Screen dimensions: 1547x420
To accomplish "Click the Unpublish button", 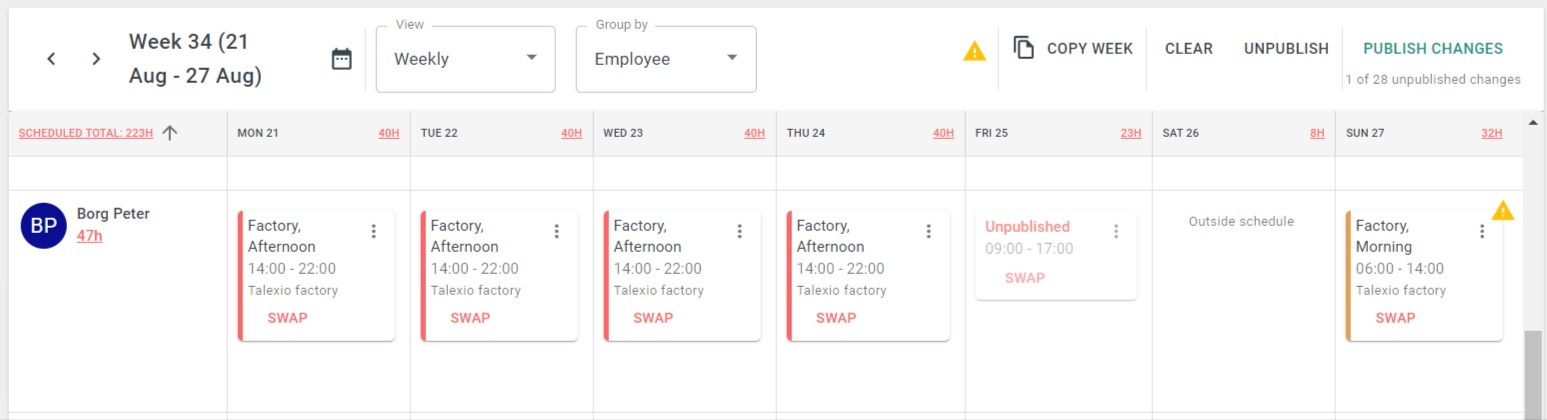I will point(1286,48).
